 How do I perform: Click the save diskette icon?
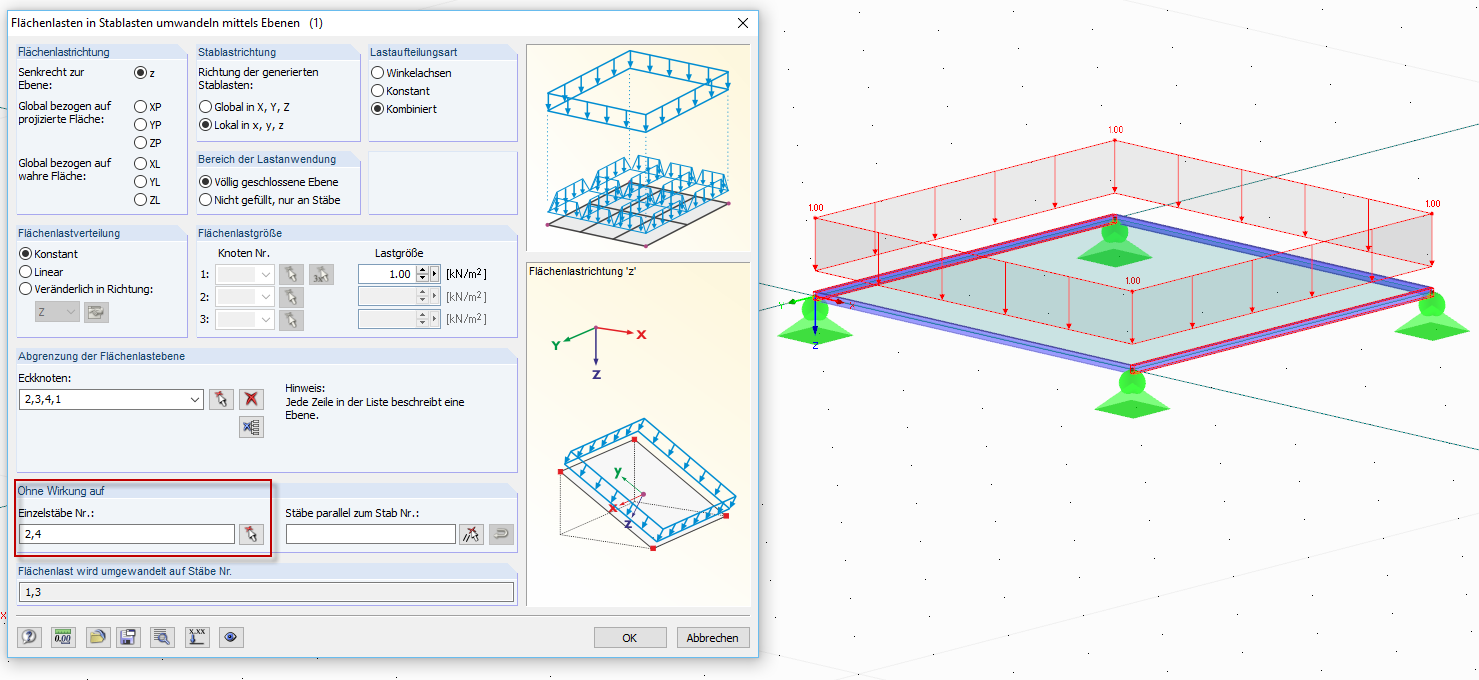128,637
